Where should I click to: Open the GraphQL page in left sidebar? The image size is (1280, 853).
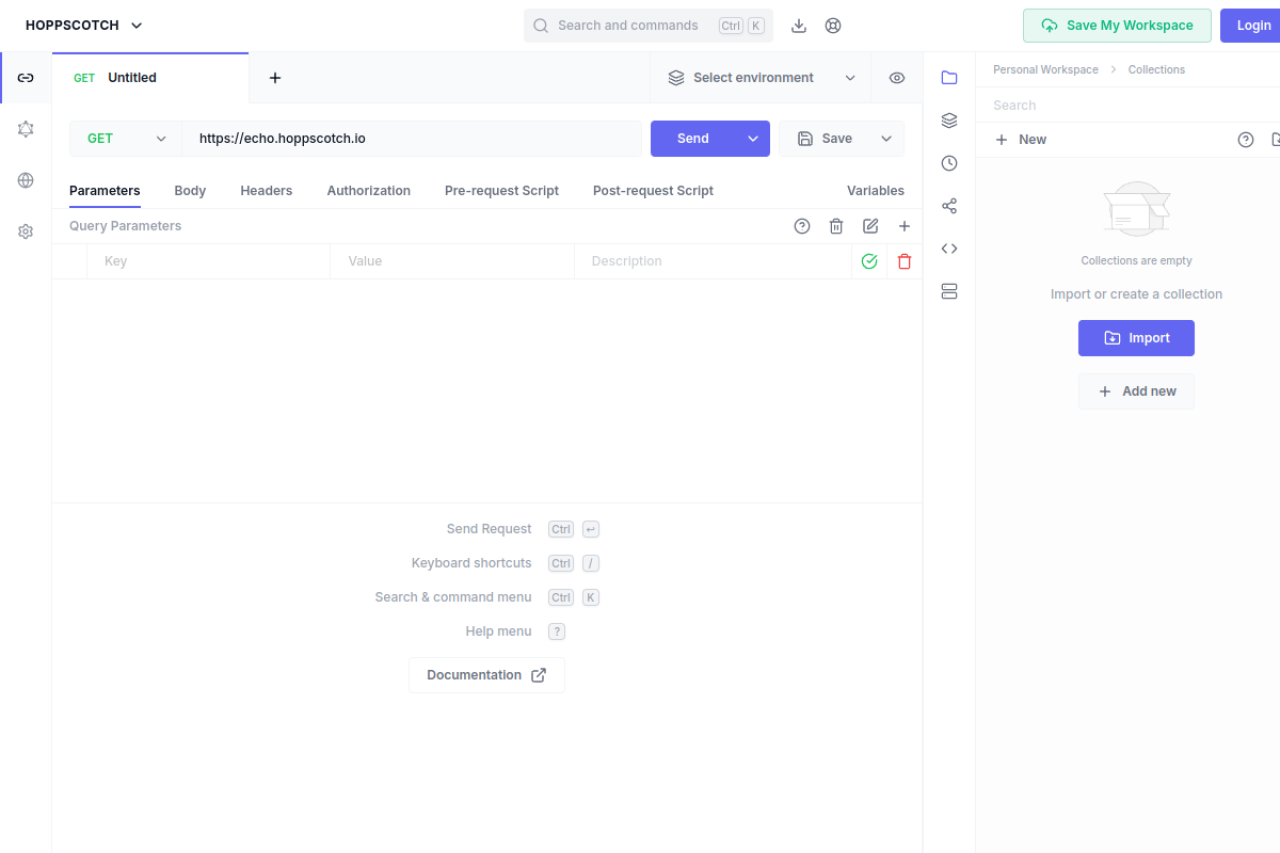tap(26, 129)
